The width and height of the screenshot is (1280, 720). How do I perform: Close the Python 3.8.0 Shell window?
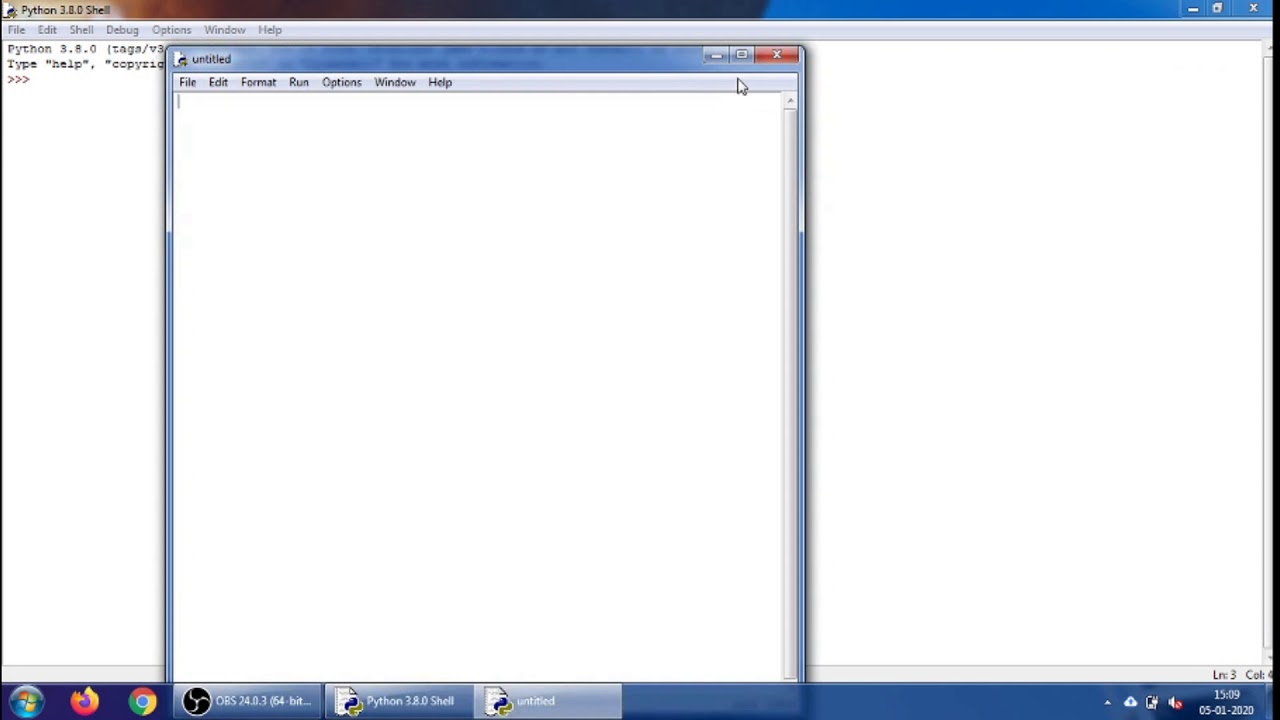(x=1254, y=9)
